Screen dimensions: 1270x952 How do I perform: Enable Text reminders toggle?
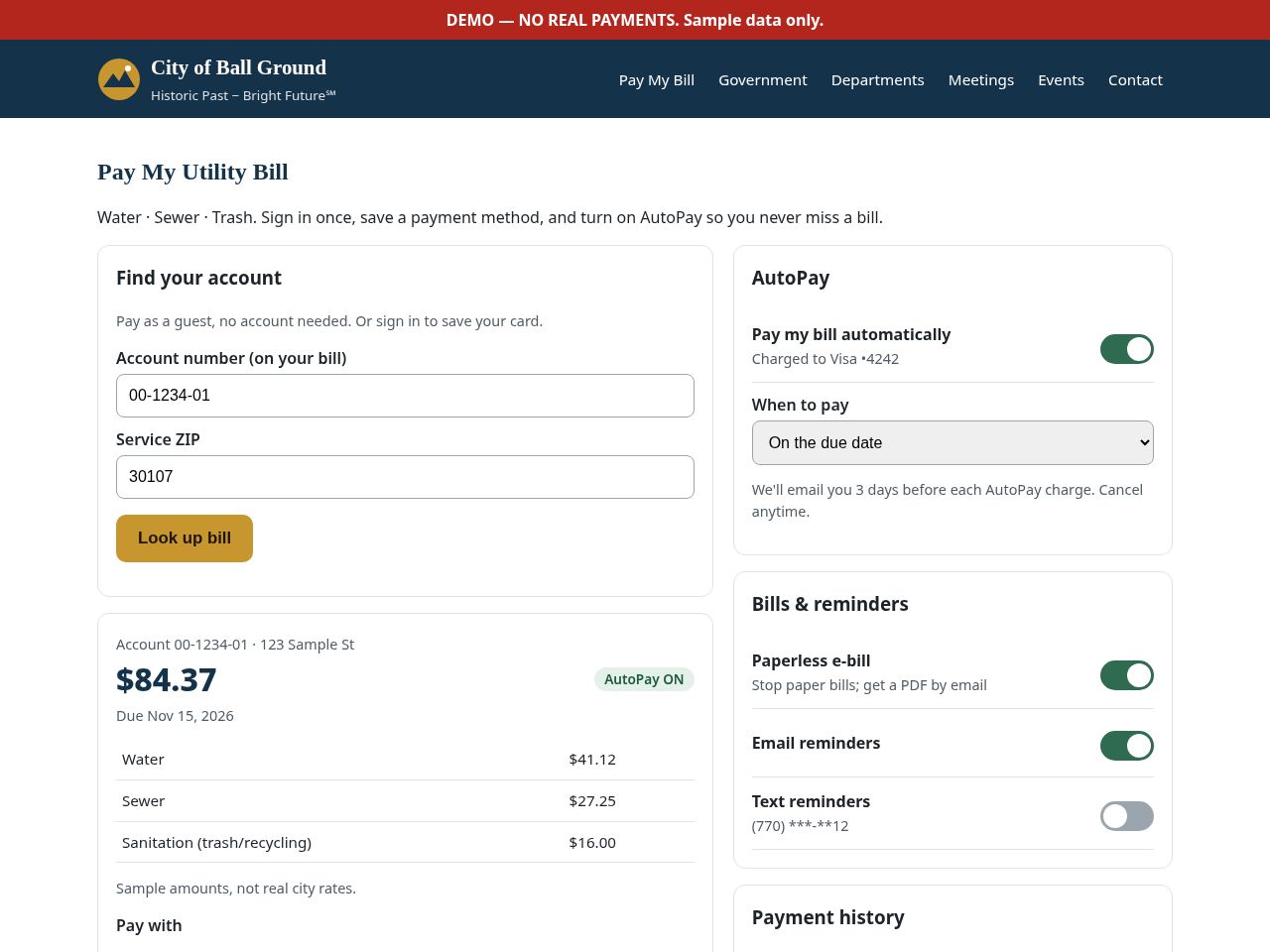pyautogui.click(x=1126, y=816)
